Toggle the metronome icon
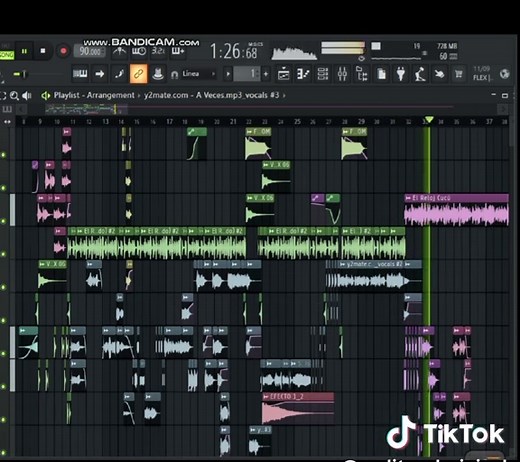Screen dimensions: 520x462 coord(119,51)
